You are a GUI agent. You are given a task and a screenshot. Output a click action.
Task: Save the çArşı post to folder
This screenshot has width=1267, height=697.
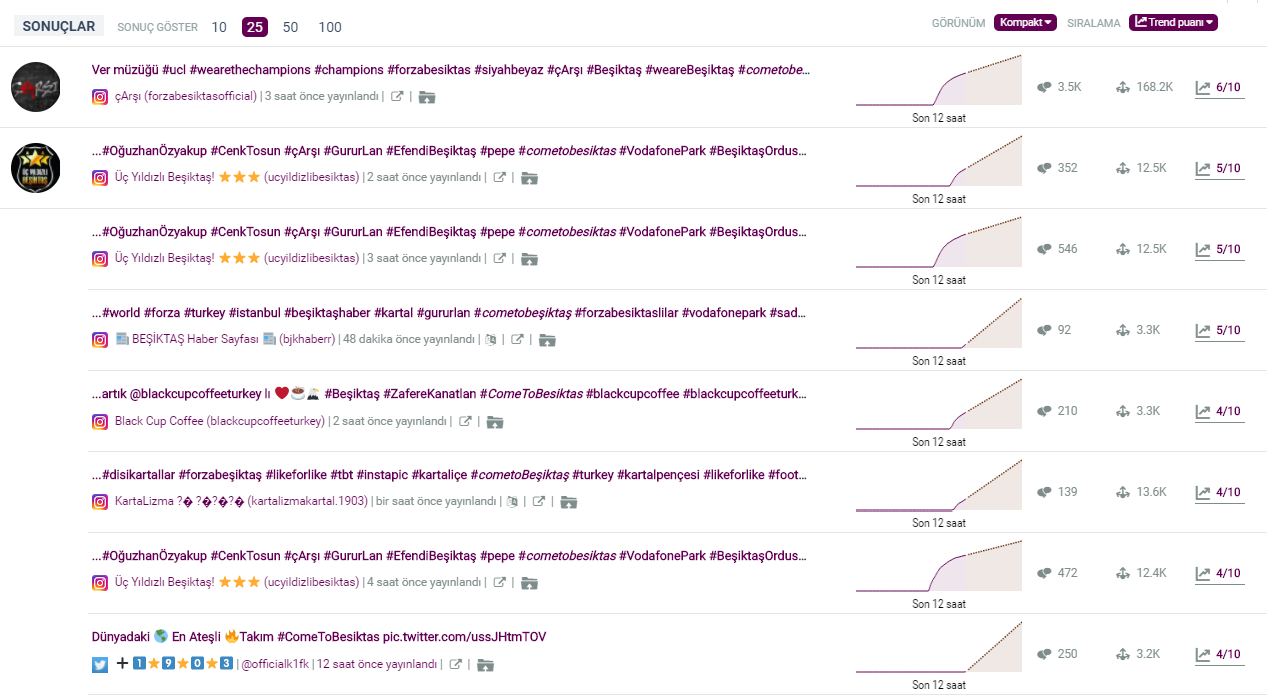click(x=427, y=97)
